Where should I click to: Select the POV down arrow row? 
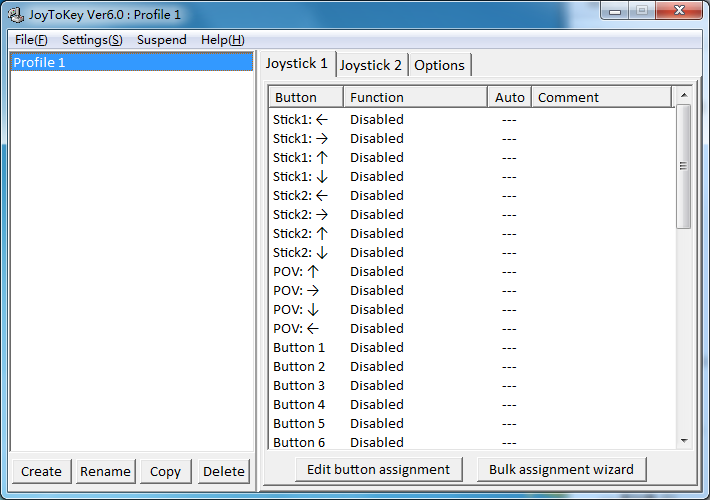coord(471,310)
